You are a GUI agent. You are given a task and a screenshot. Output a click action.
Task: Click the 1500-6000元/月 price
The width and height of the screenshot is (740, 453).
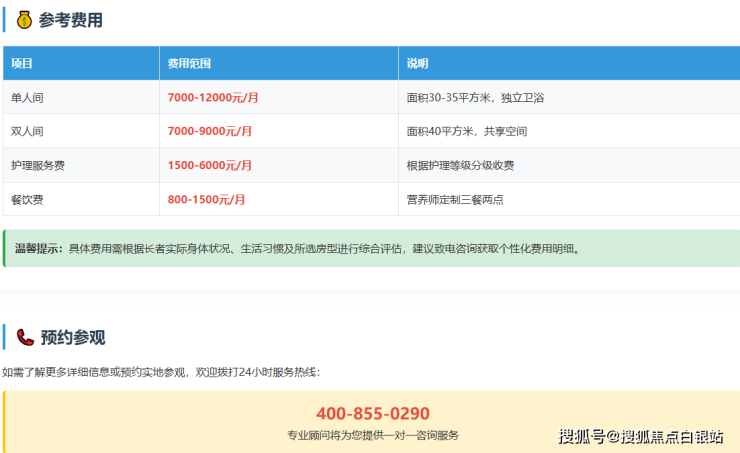coord(210,165)
